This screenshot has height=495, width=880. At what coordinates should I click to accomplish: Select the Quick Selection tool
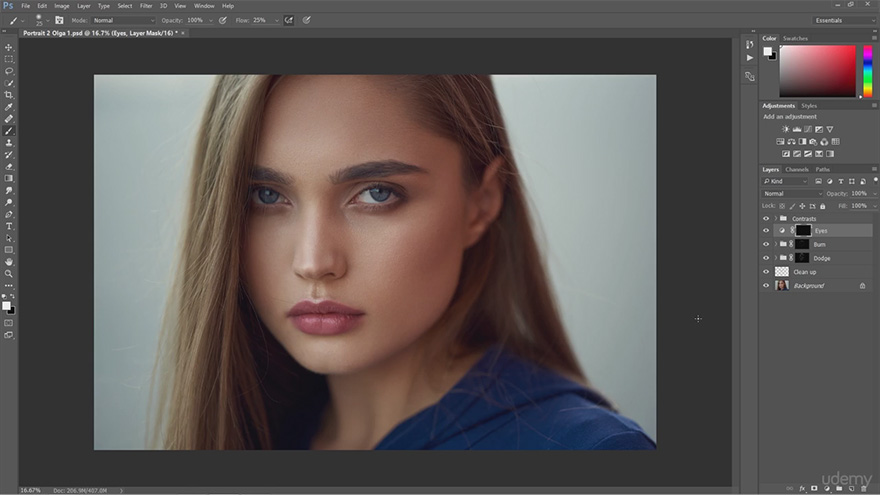(x=8, y=84)
